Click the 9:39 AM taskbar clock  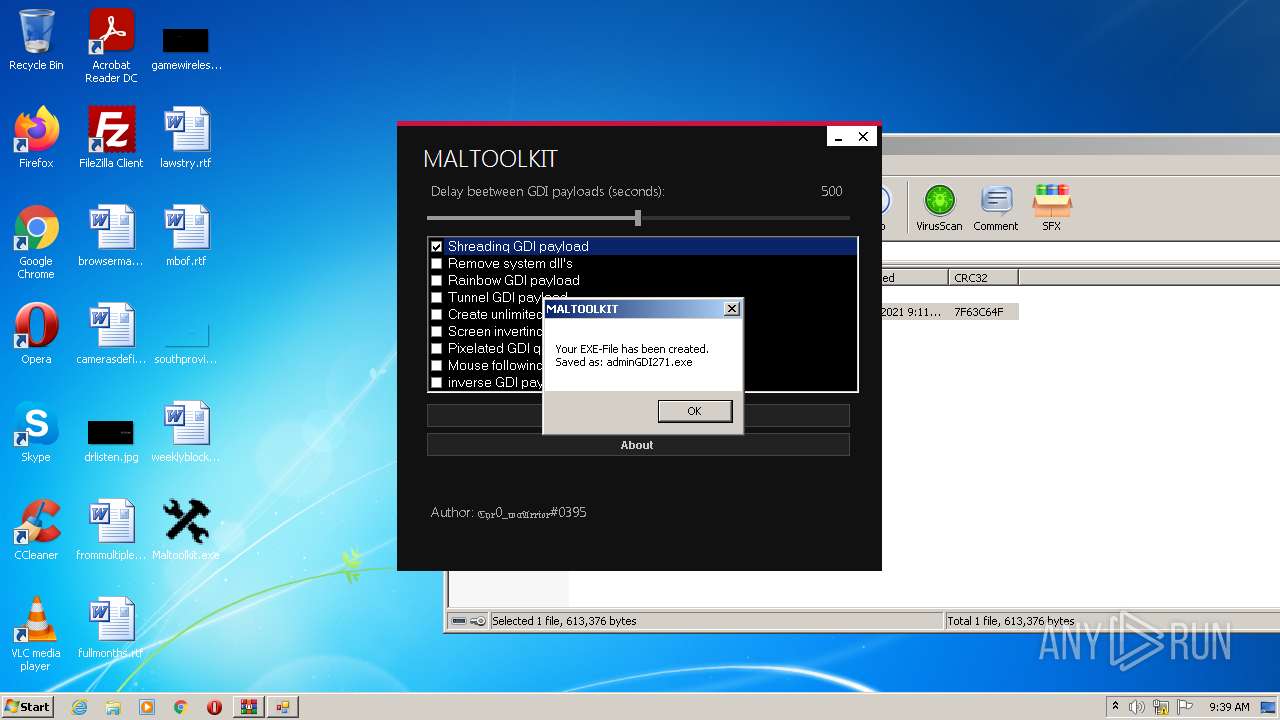[1229, 707]
